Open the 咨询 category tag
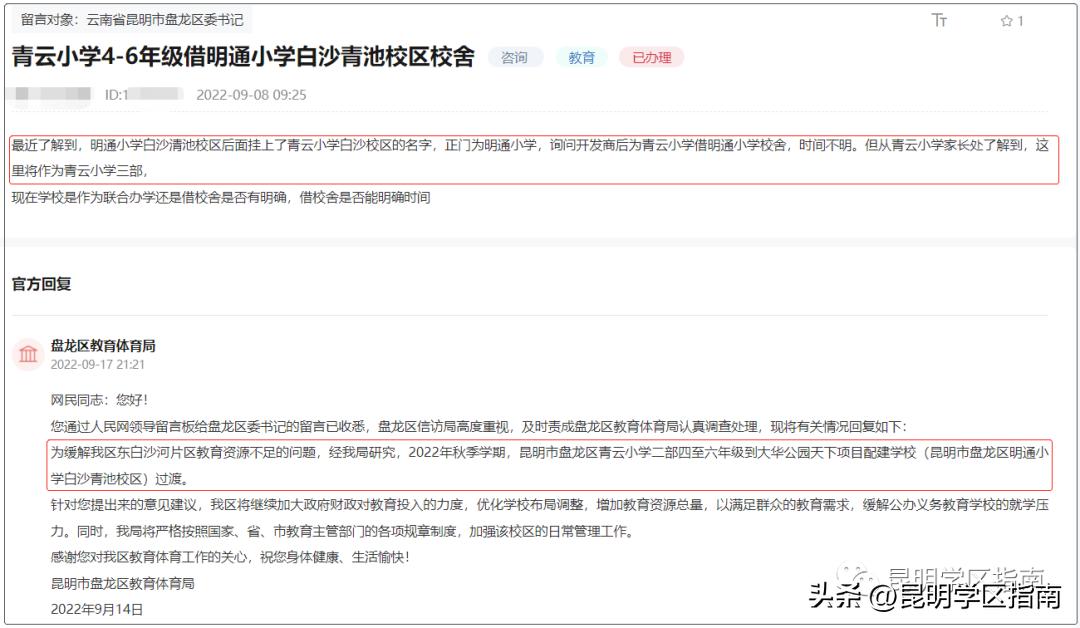The height and width of the screenshot is (628, 1080). (515, 58)
